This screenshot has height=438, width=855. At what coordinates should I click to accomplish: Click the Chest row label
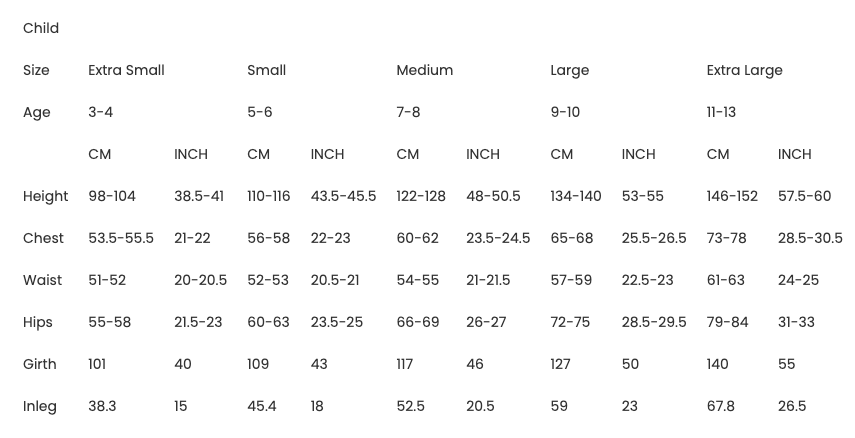coord(43,238)
